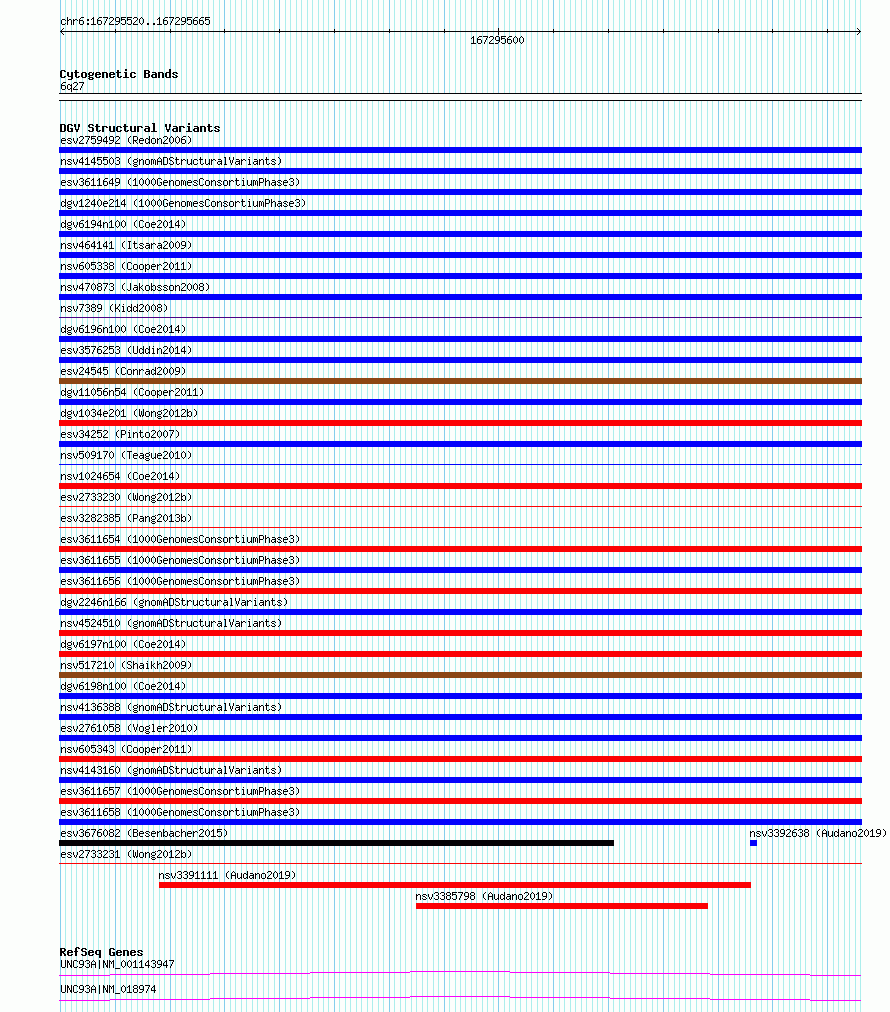
Task: Click the 167295600 ruler position label
Action: coord(497,40)
